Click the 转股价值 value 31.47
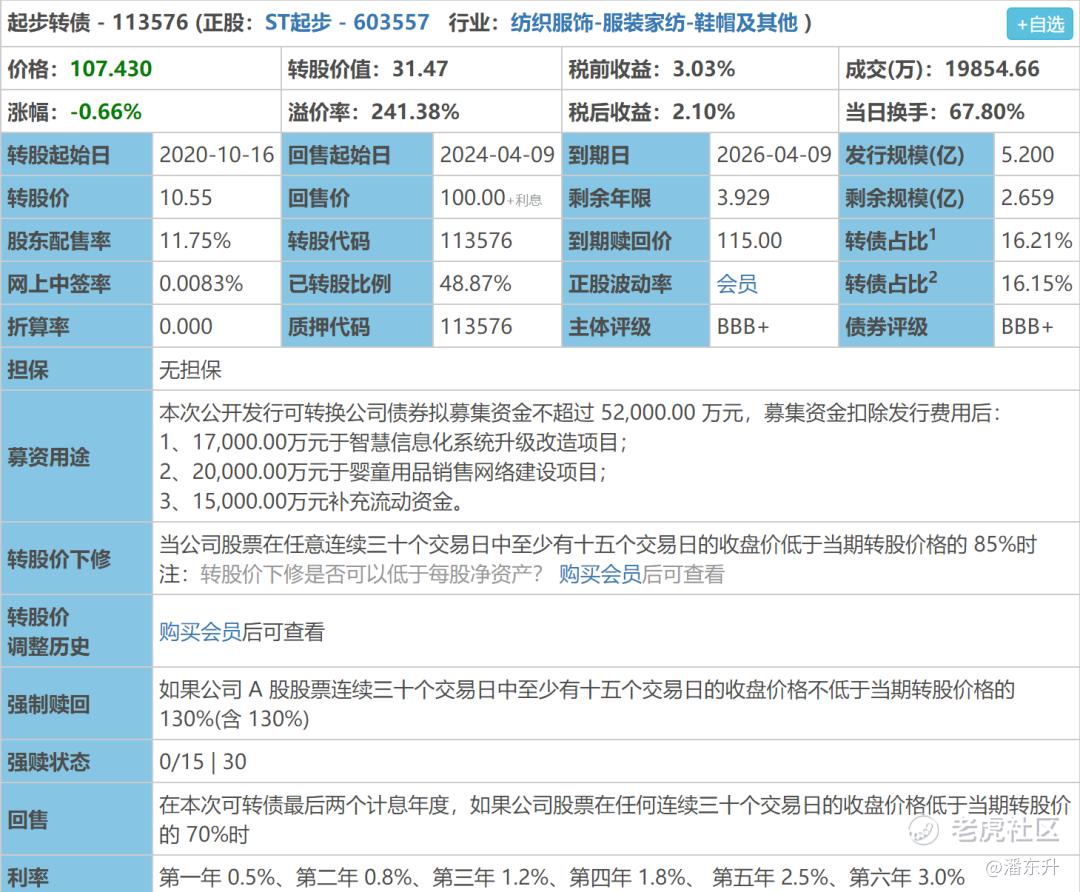This screenshot has width=1080, height=892. (420, 69)
